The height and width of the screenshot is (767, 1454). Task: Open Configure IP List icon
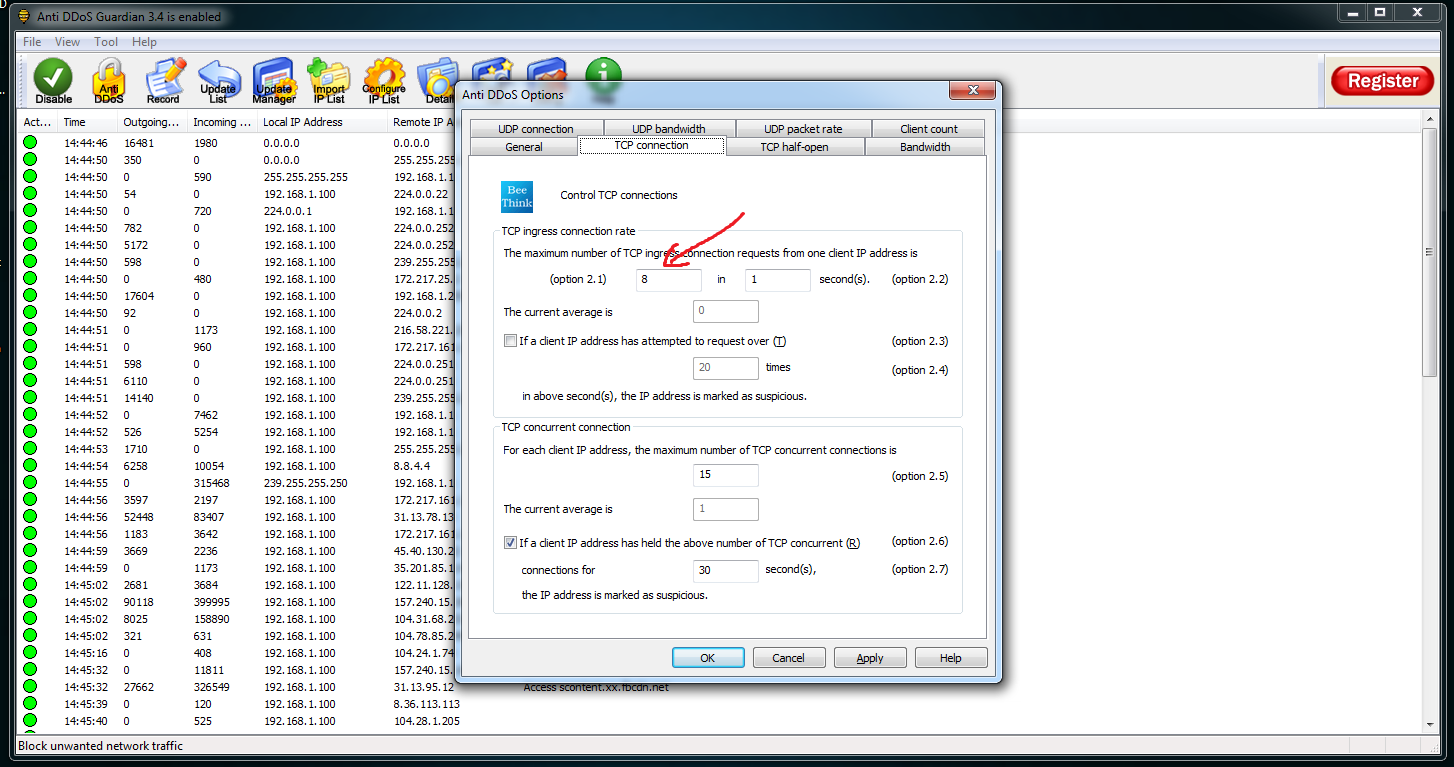(384, 81)
